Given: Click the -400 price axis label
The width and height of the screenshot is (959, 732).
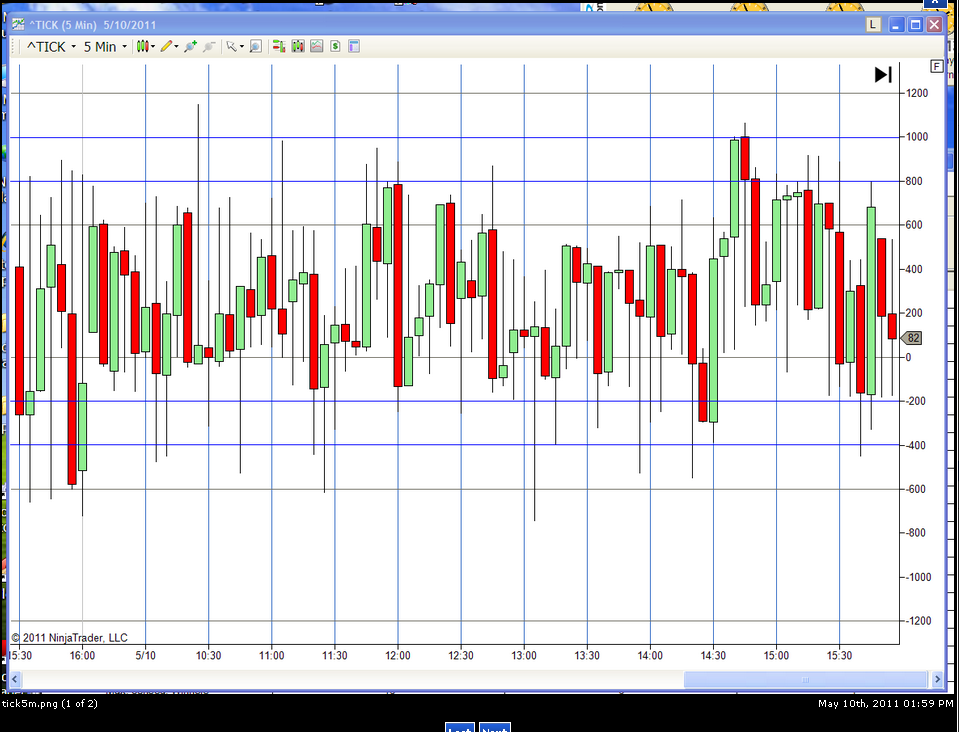Looking at the screenshot, I should click(x=914, y=445).
